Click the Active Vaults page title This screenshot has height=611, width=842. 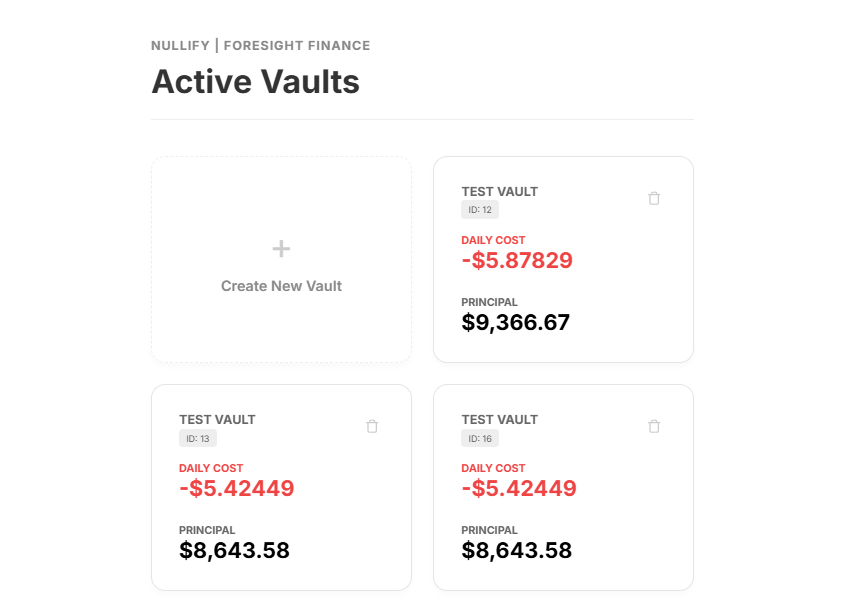(255, 81)
